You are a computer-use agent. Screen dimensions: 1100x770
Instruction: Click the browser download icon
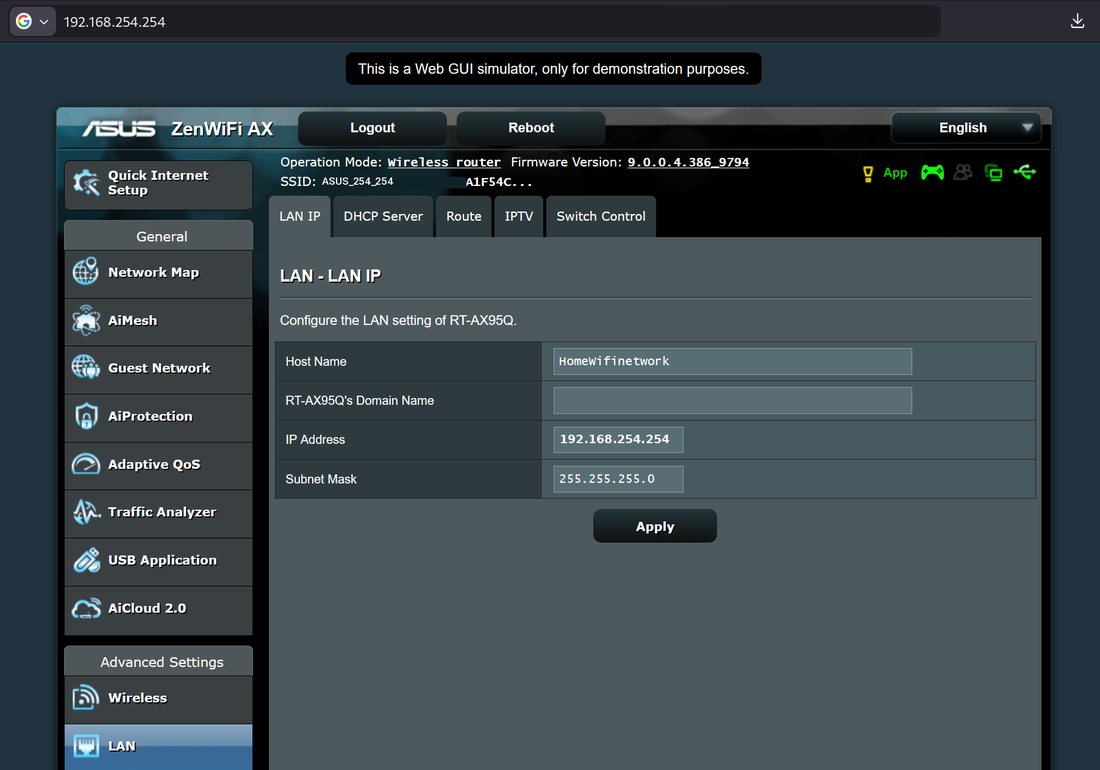[1078, 21]
